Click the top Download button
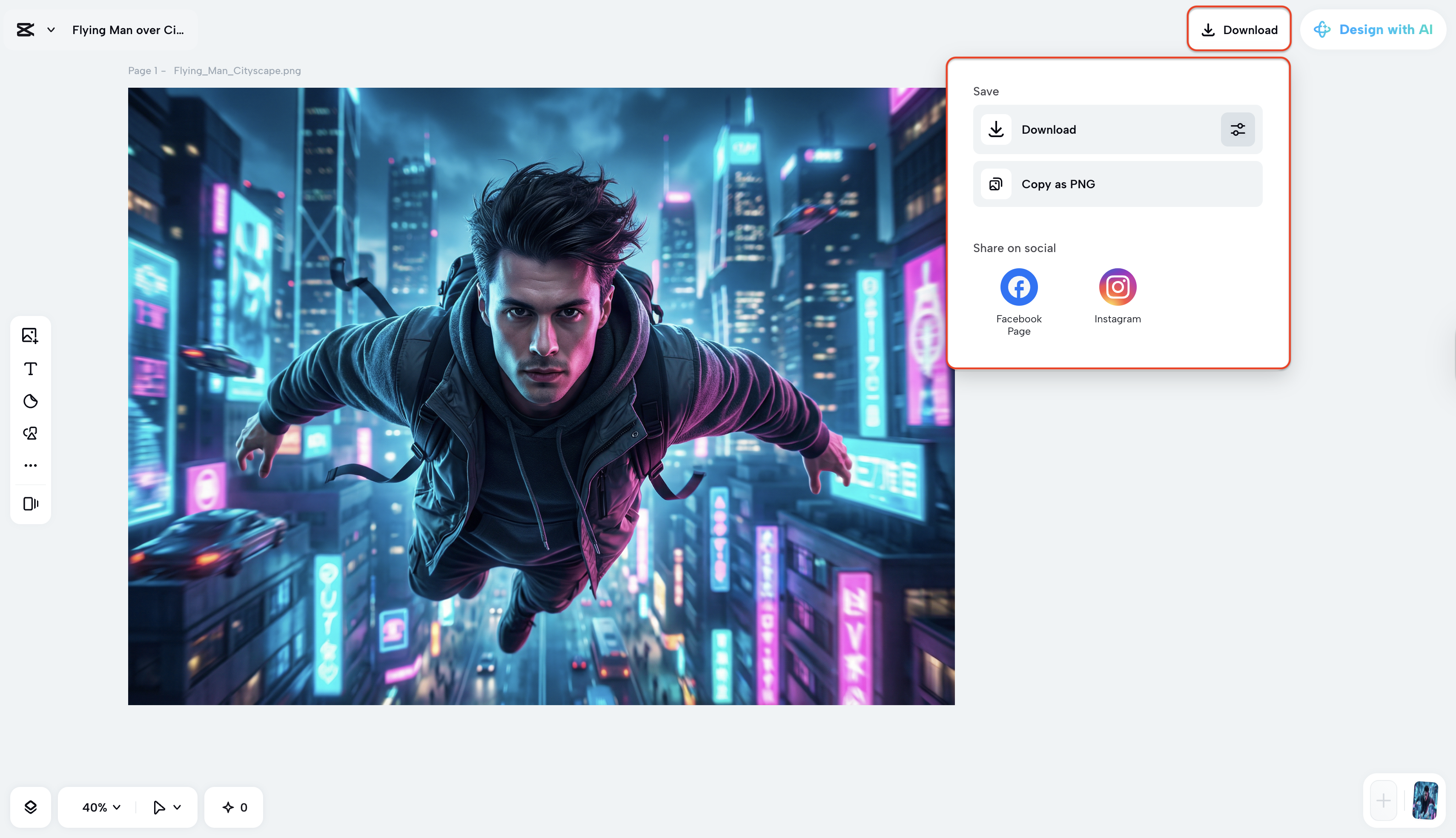 click(1239, 30)
